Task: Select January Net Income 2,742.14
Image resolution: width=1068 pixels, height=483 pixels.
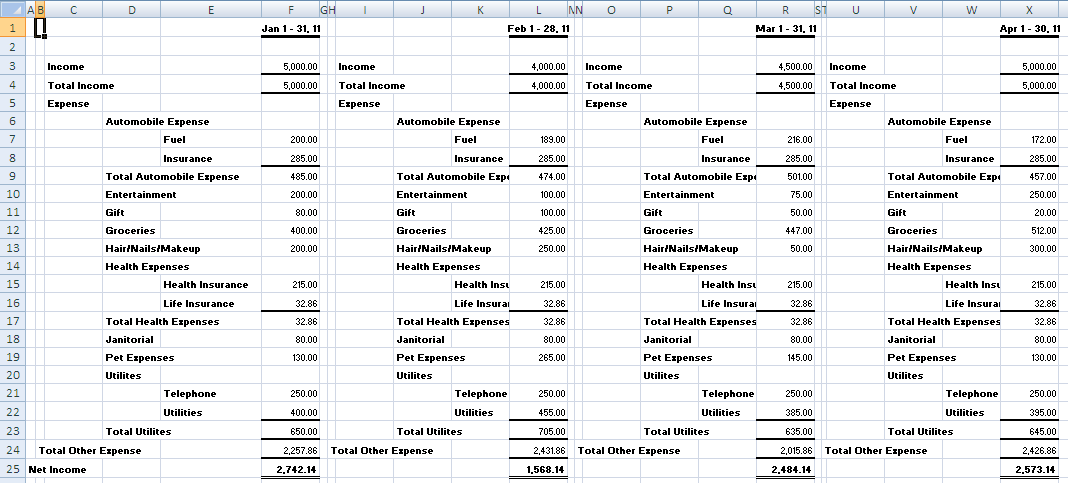Action: click(291, 469)
